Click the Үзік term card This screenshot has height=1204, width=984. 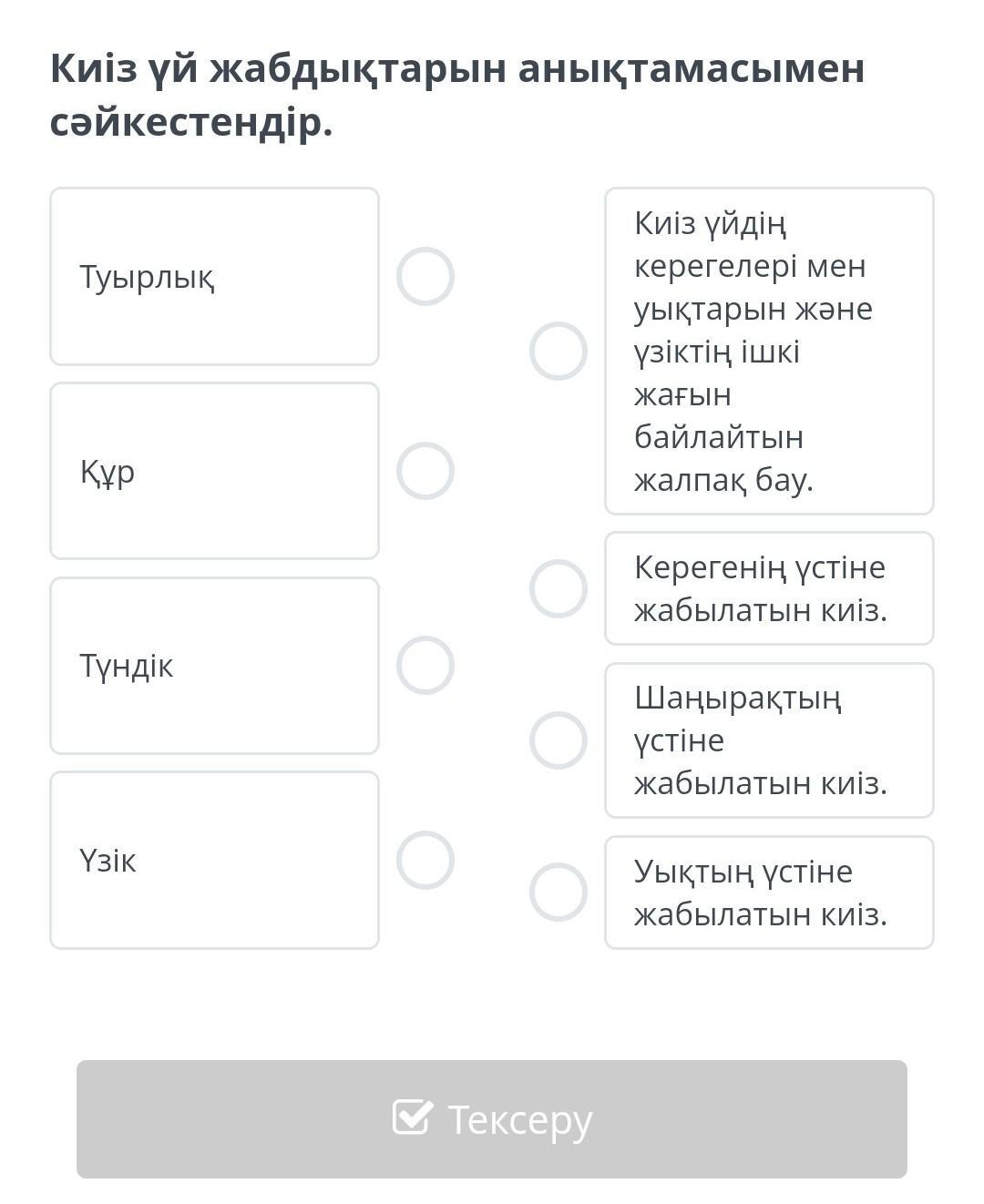coord(214,860)
